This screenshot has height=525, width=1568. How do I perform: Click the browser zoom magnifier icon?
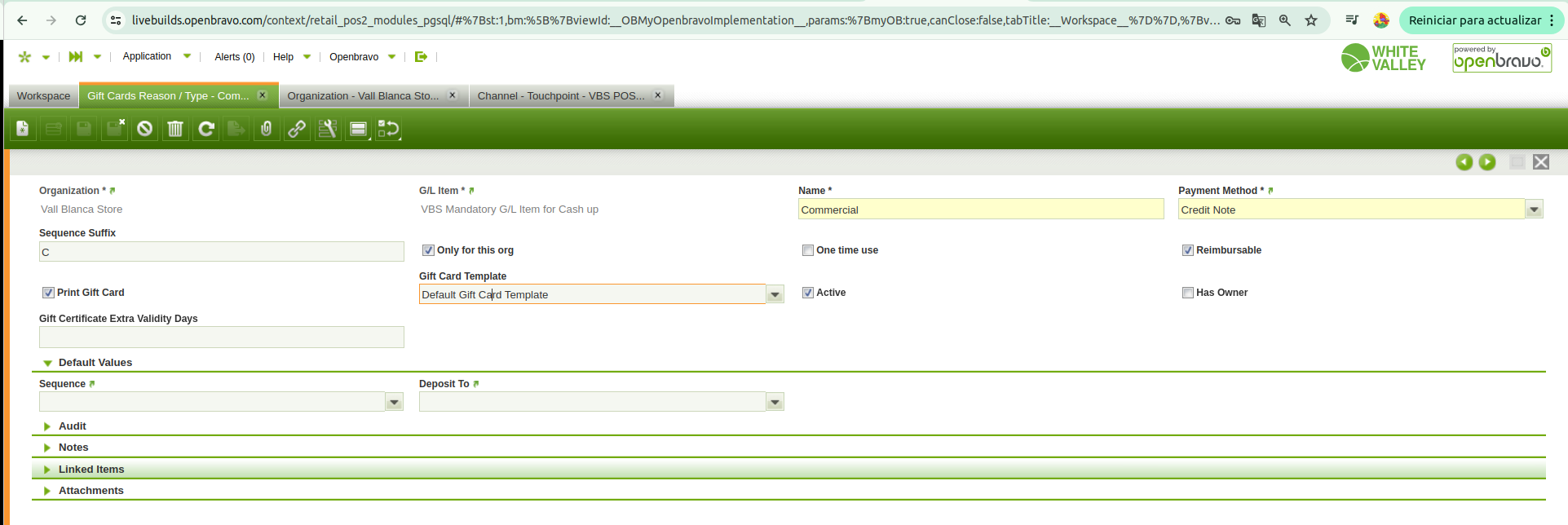(x=1285, y=20)
